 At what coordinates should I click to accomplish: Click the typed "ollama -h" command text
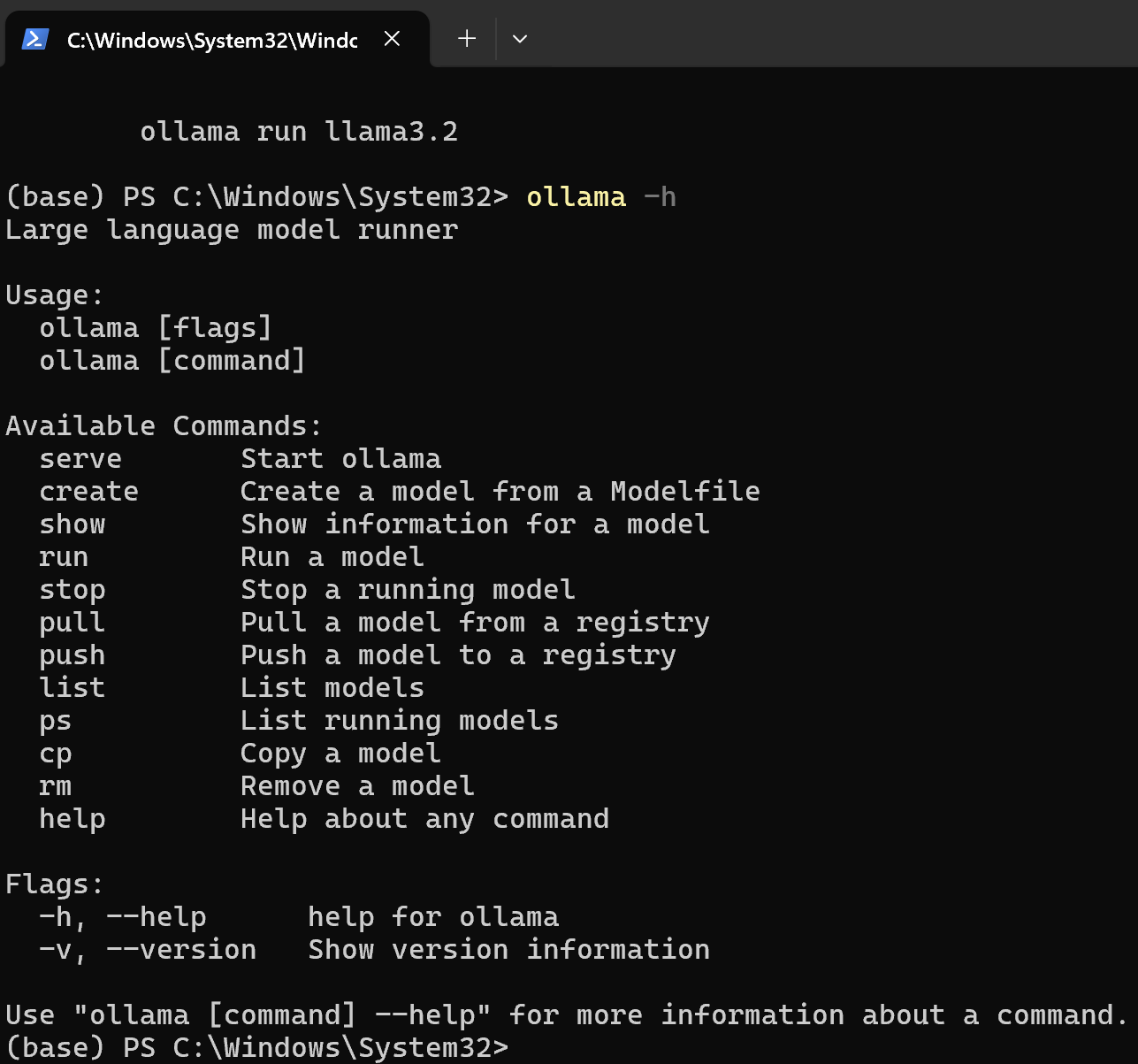[x=601, y=196]
